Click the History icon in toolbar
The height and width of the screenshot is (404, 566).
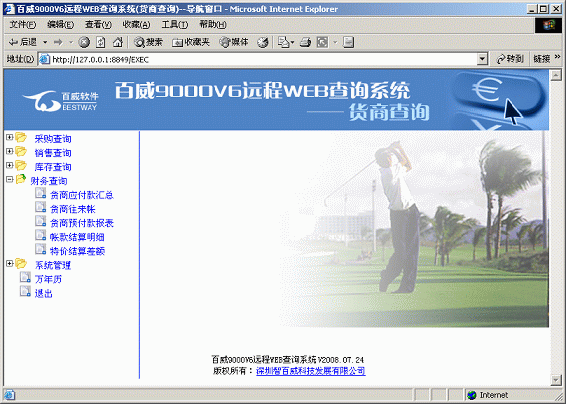pos(263,42)
